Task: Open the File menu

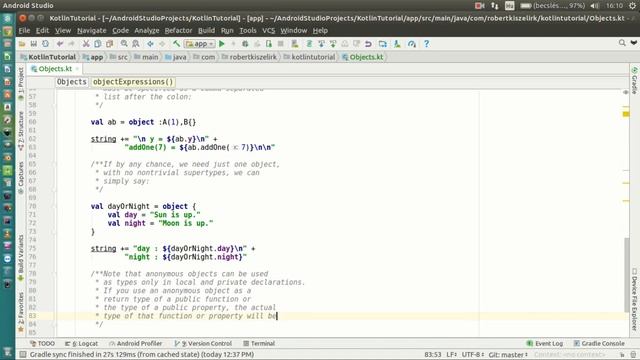Action: [24, 31]
